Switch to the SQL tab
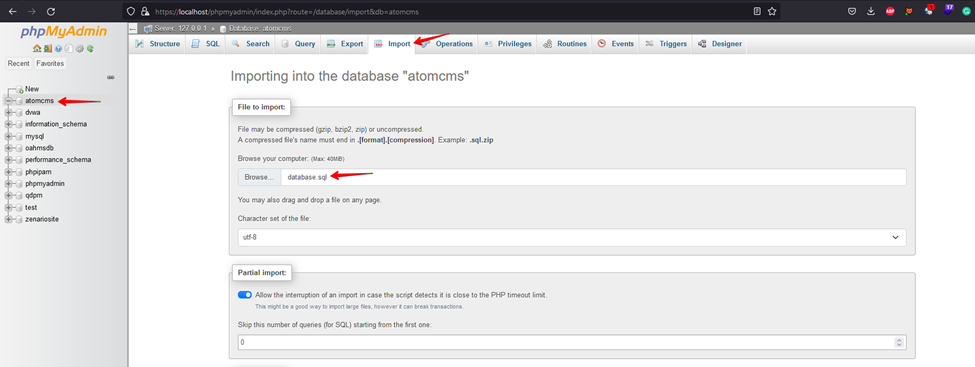975x367 pixels. [206, 44]
